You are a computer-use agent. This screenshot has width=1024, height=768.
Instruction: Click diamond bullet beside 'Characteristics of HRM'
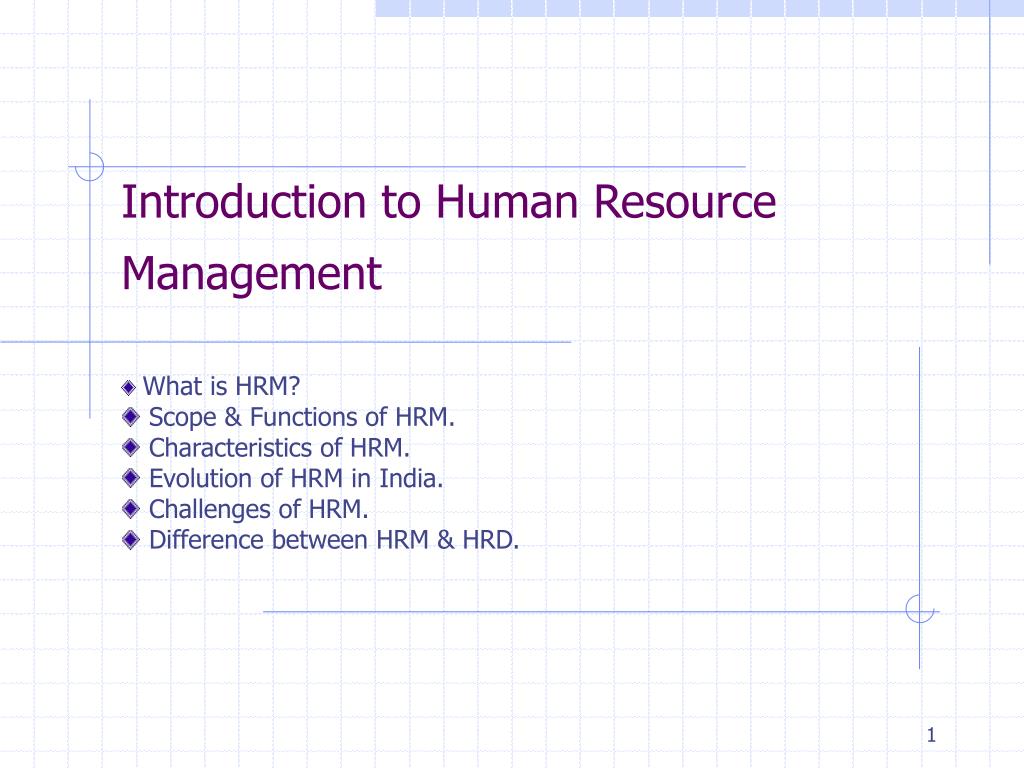coord(131,447)
